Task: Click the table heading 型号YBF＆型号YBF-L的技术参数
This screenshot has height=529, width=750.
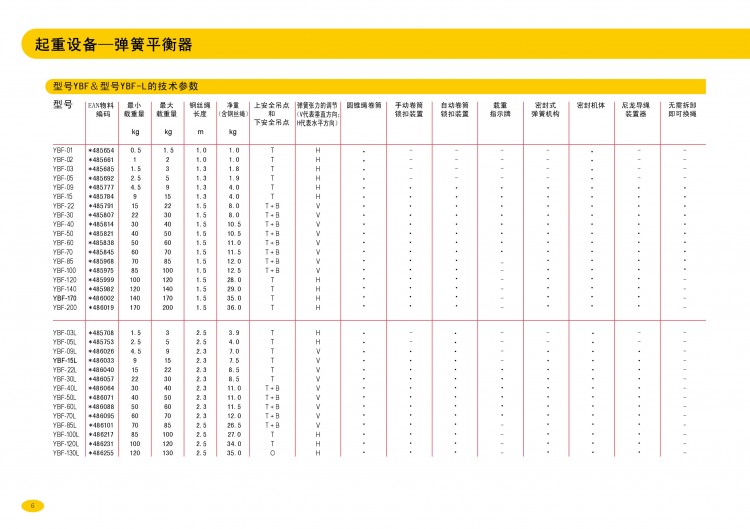Action: pyautogui.click(x=126, y=86)
